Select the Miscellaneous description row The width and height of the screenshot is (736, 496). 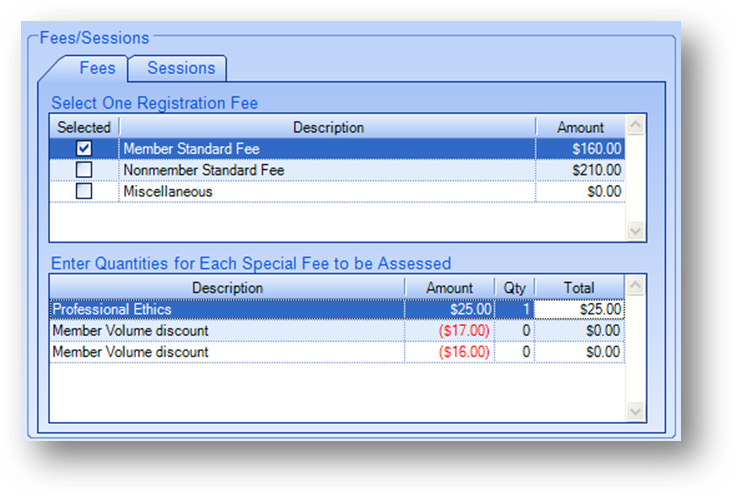tap(337, 191)
